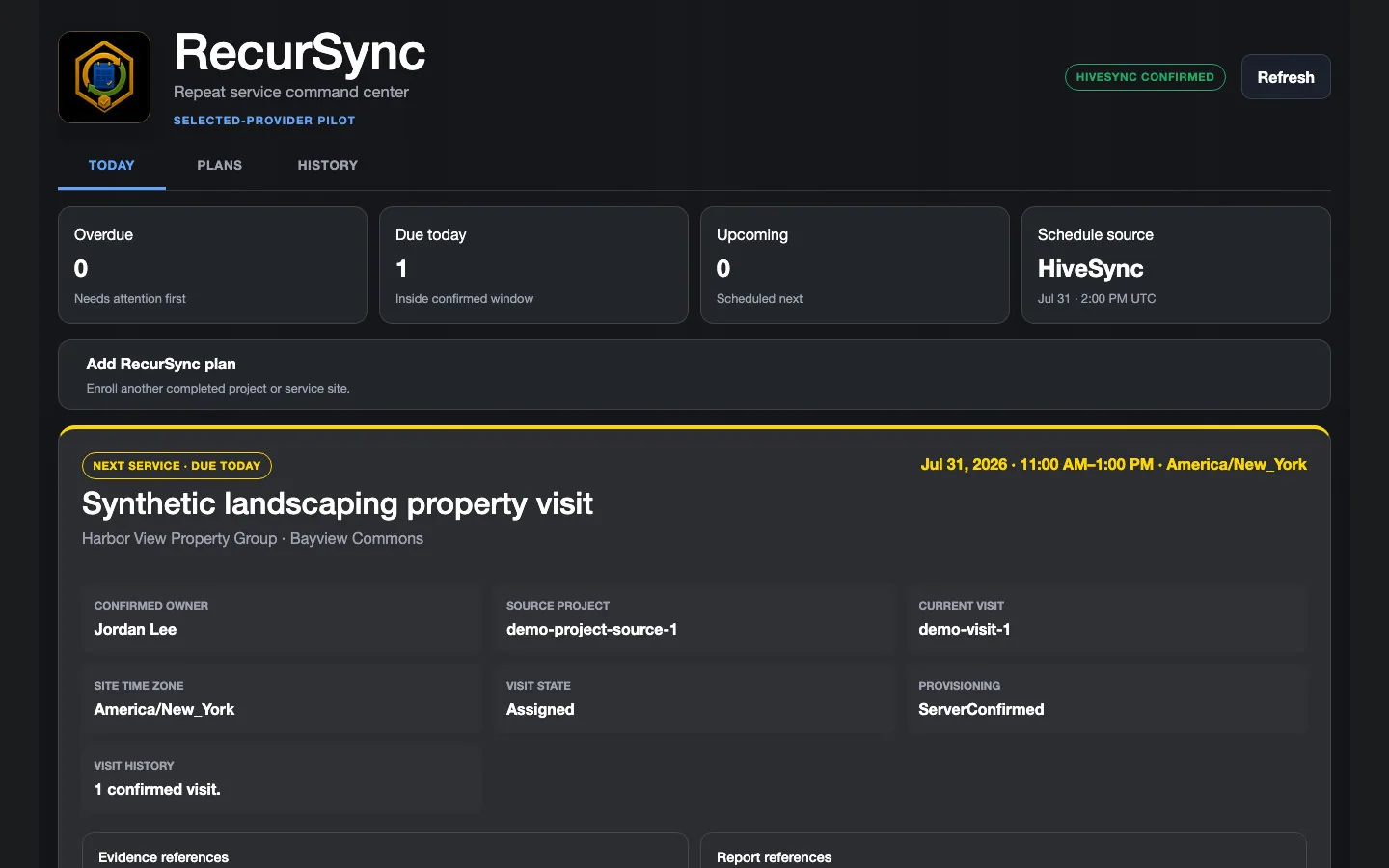The image size is (1389, 868).
Task: Expand the Add RecurSync plan panel
Action: [x=694, y=375]
